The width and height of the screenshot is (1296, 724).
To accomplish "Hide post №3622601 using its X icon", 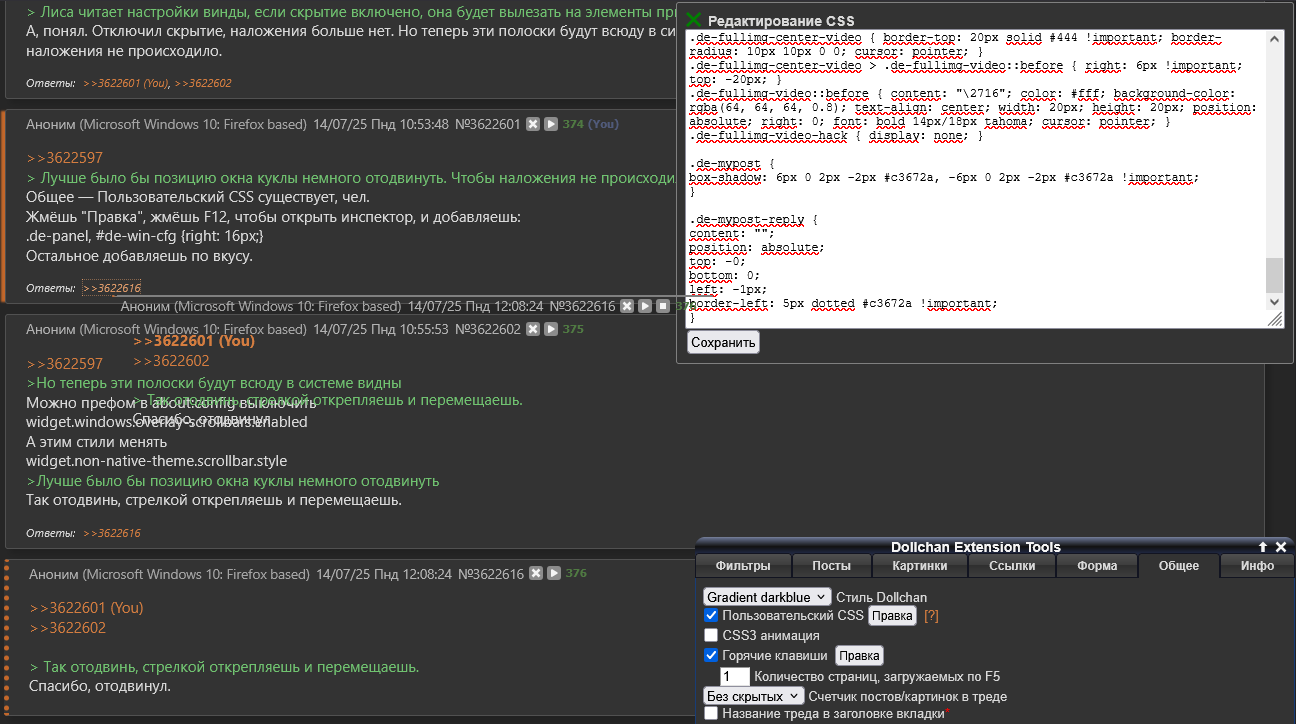I will [x=533, y=124].
